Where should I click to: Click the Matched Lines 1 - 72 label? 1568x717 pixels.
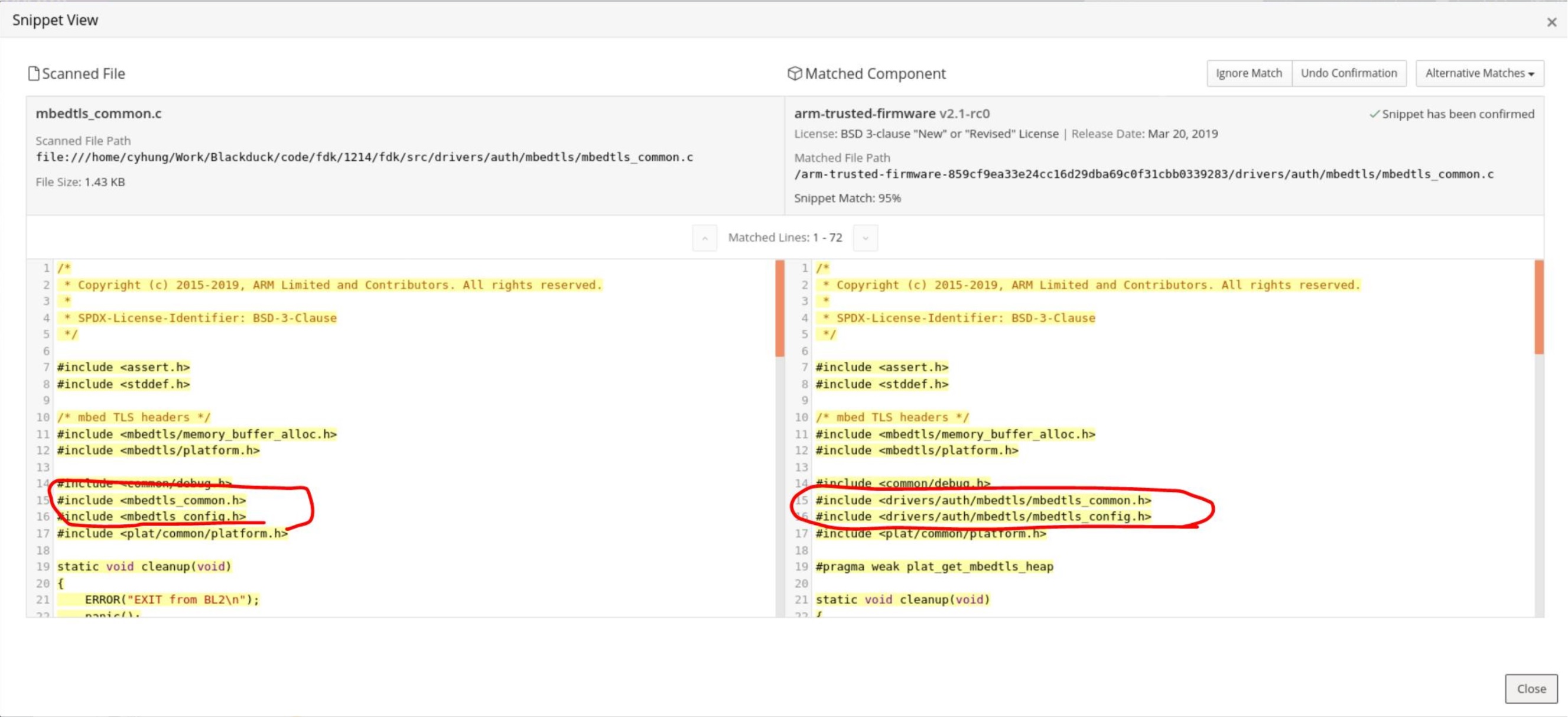(x=785, y=238)
